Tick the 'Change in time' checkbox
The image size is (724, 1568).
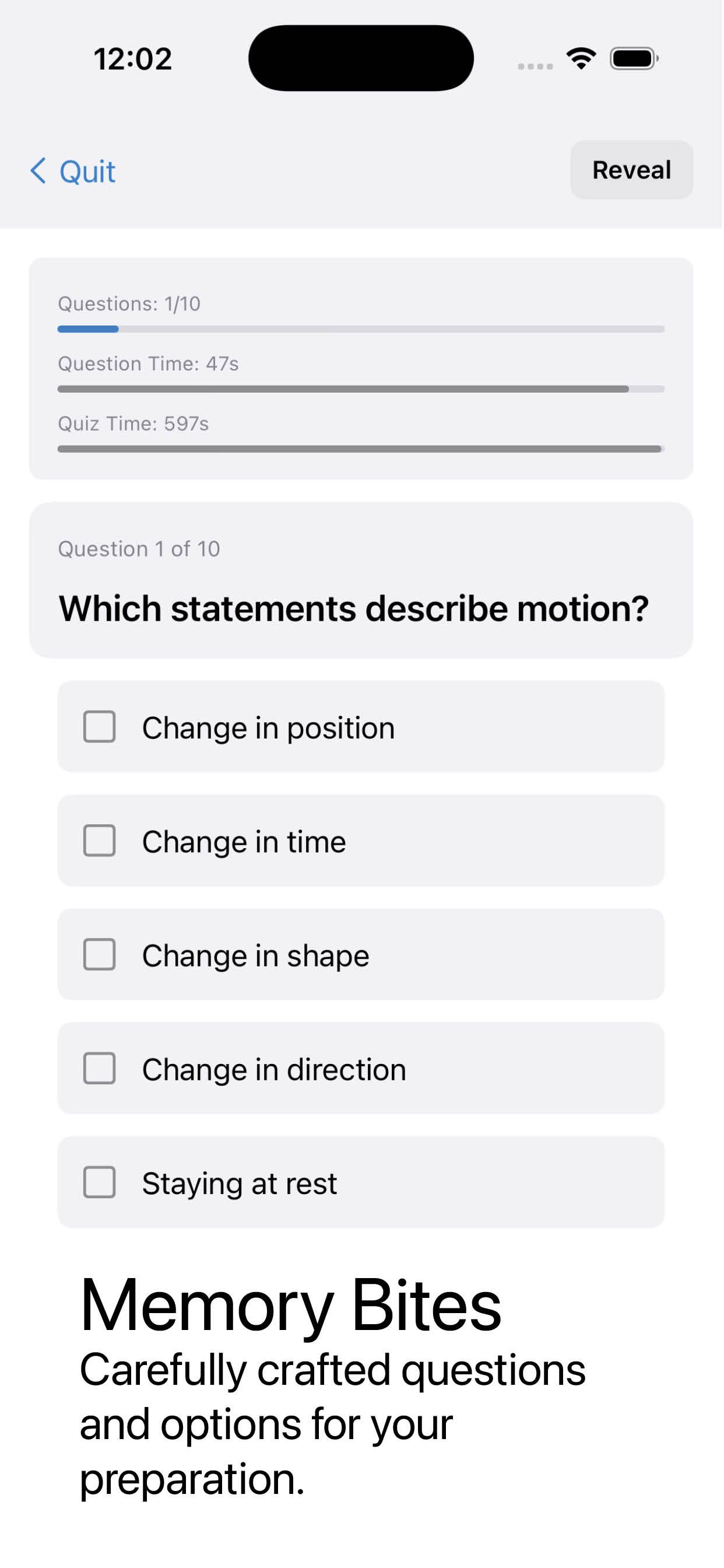tap(99, 841)
